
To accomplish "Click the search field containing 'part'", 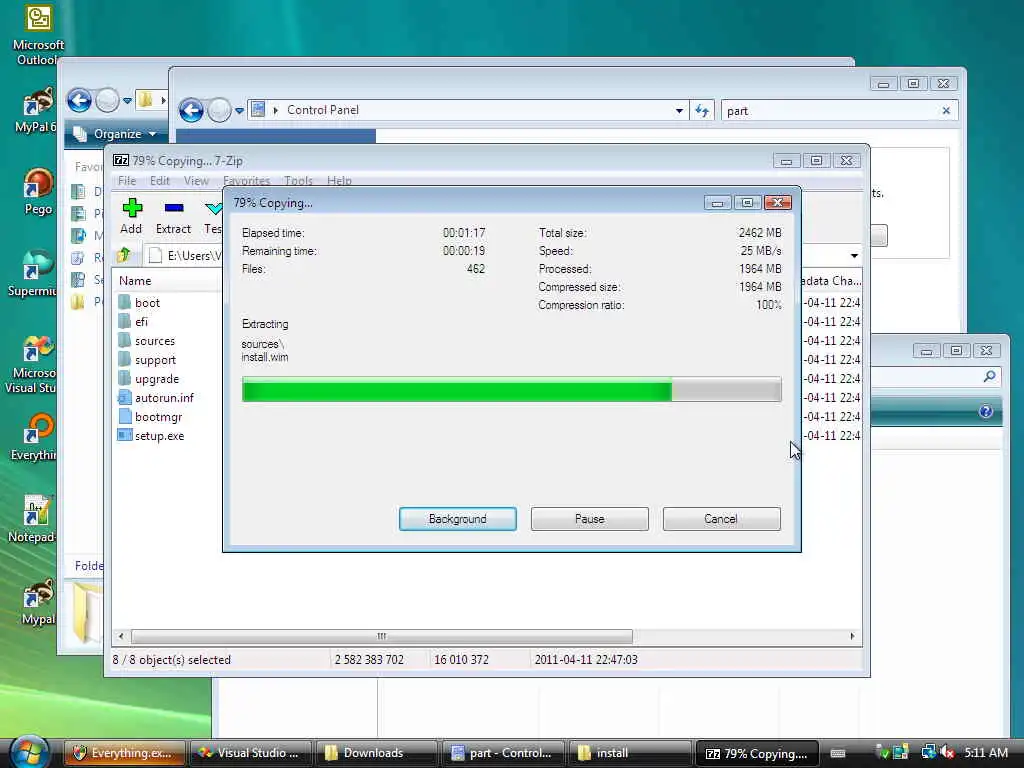I will point(831,110).
